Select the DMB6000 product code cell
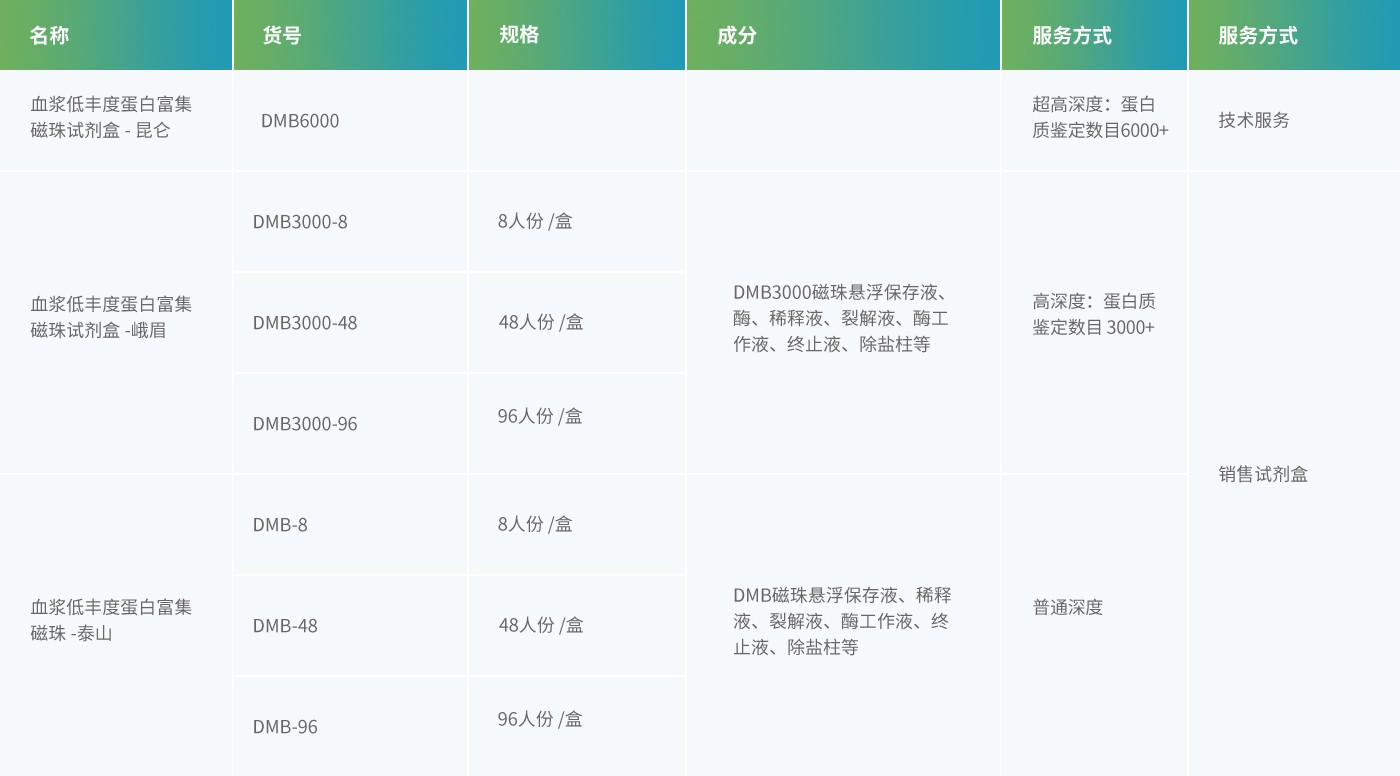 [x=300, y=121]
